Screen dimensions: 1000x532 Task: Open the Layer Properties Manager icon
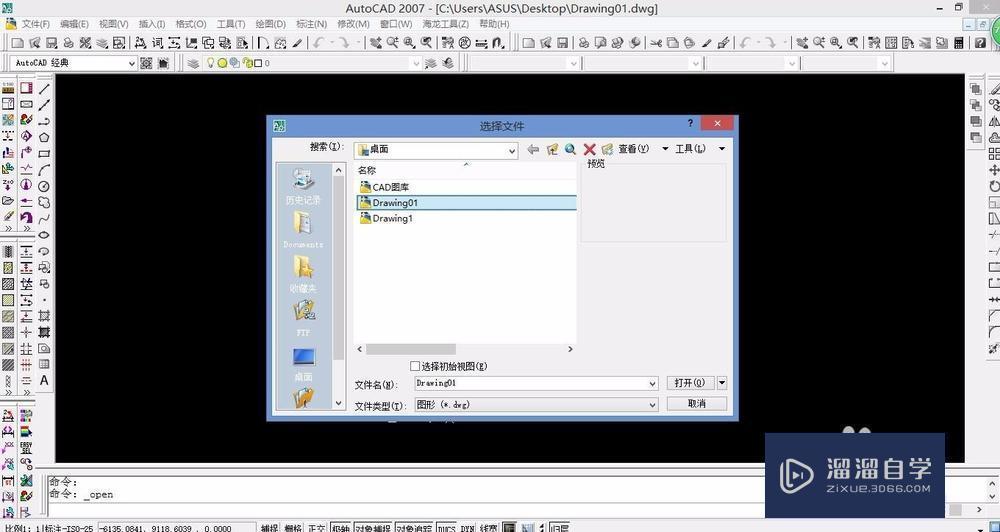click(193, 63)
